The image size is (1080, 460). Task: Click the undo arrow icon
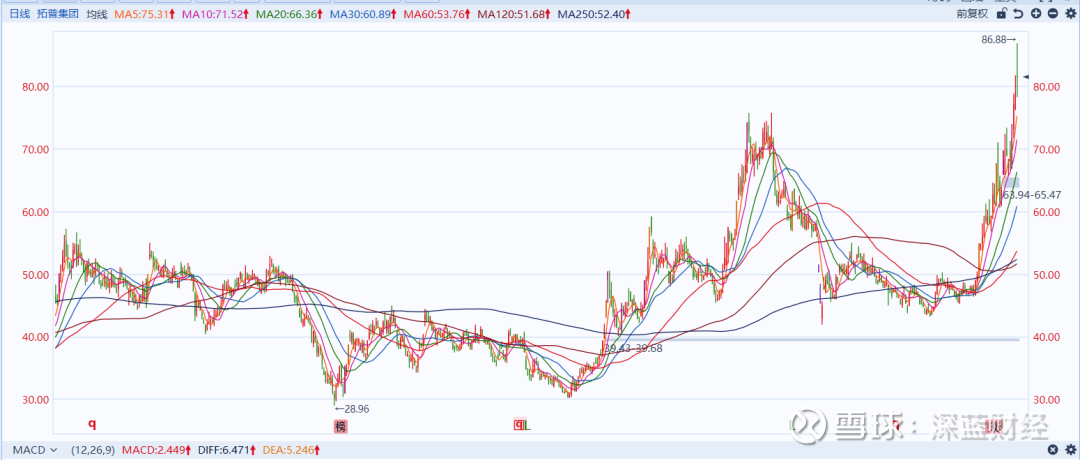[1018, 14]
